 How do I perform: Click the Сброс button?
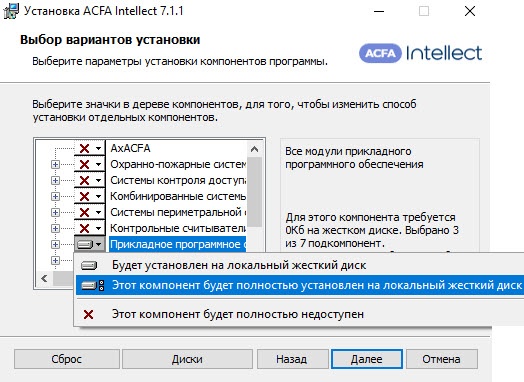click(67, 359)
